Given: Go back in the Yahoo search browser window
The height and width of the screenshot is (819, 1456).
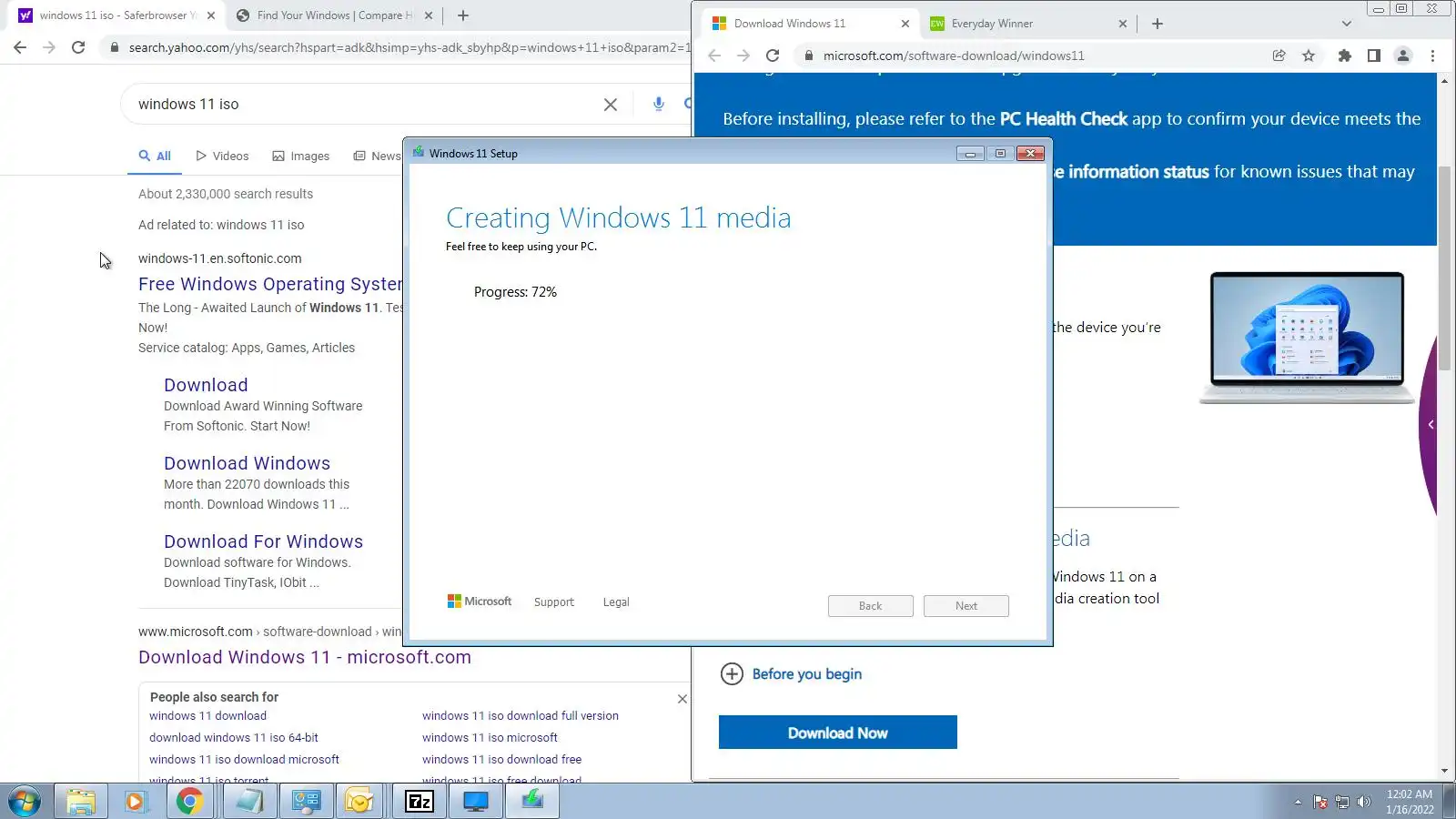Looking at the screenshot, I should click(x=20, y=47).
